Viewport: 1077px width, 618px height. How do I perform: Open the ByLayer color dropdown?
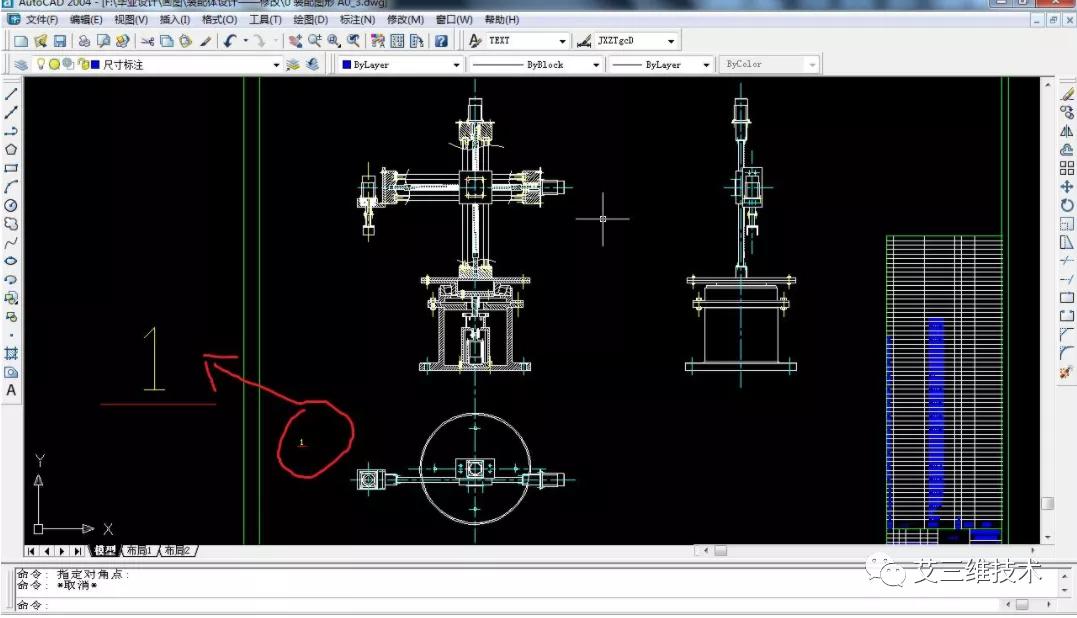(x=457, y=65)
